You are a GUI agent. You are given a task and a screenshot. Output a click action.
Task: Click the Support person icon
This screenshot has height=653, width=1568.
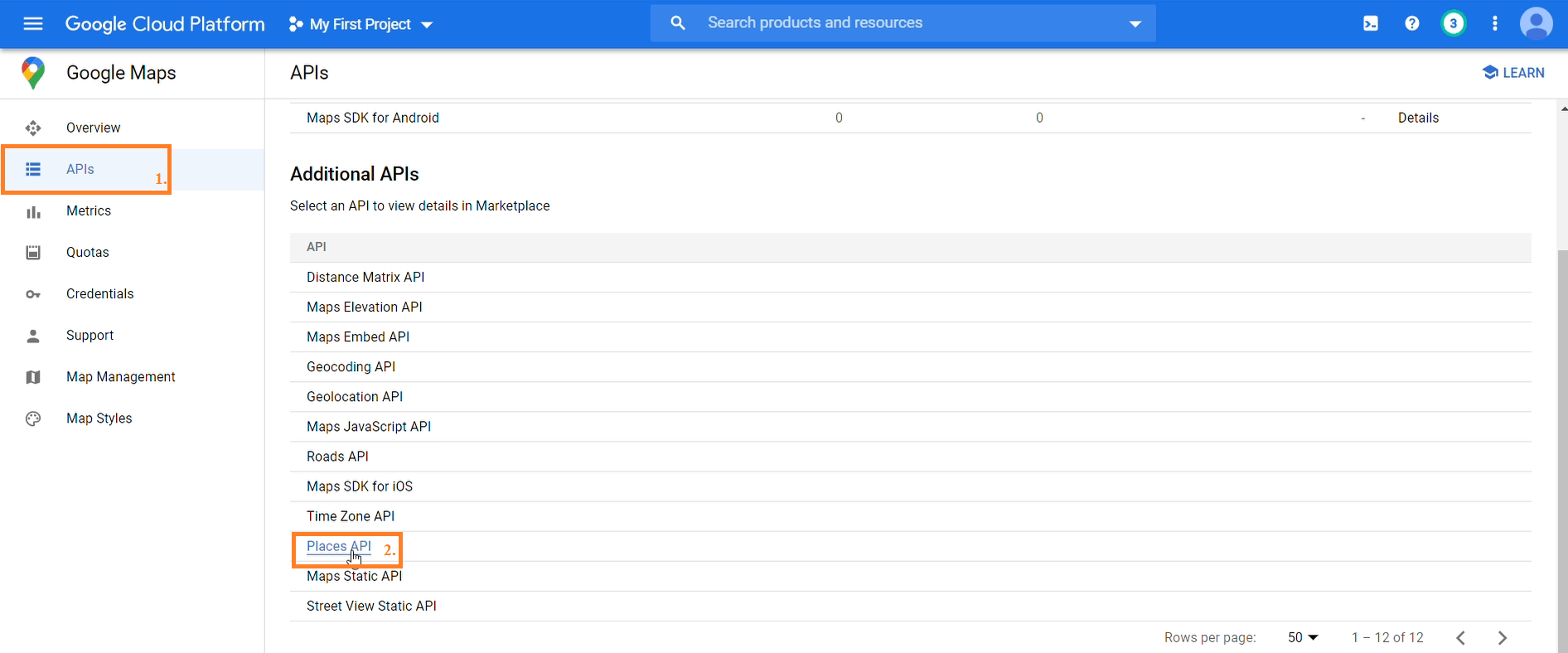pos(33,336)
